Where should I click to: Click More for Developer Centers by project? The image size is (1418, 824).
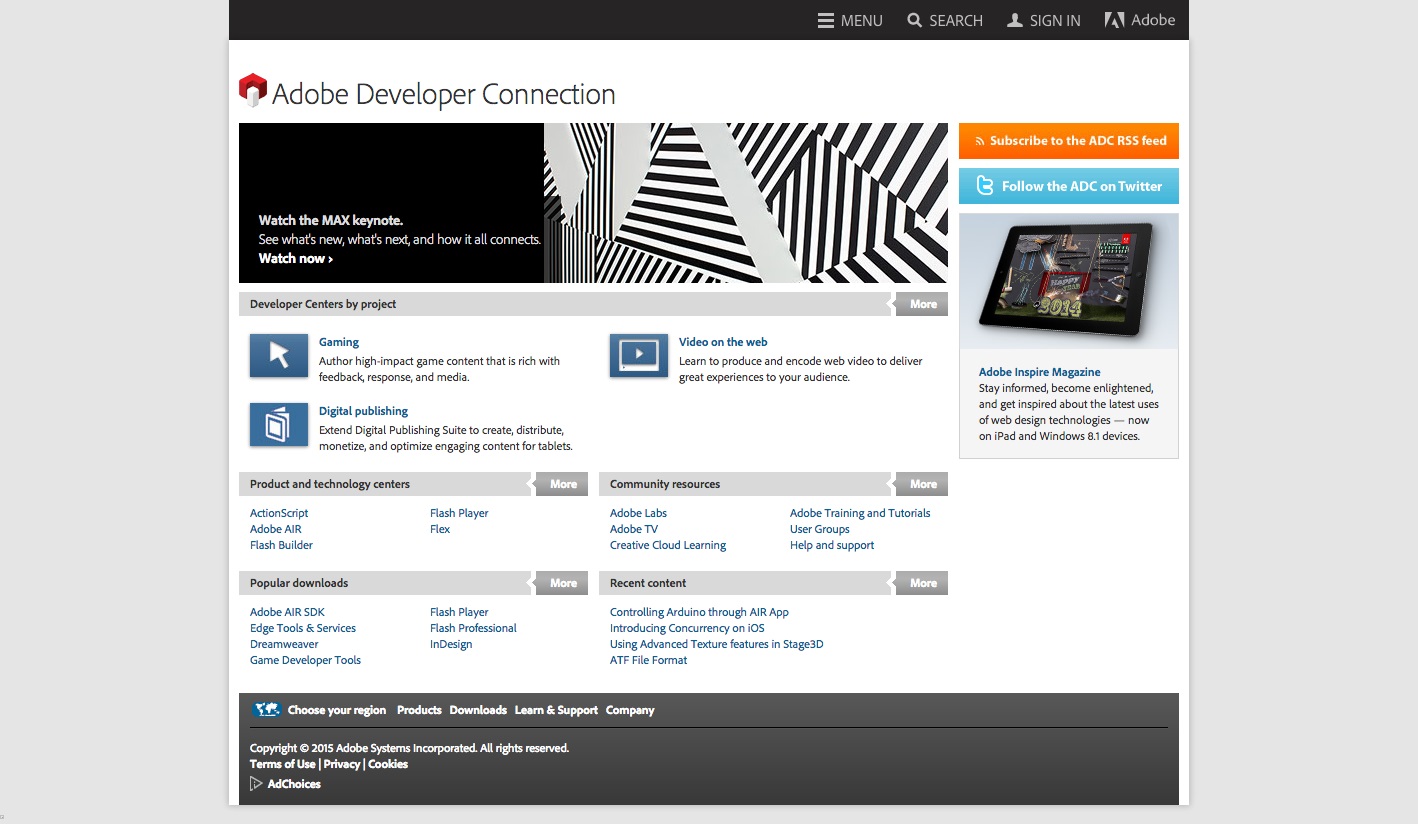923,304
